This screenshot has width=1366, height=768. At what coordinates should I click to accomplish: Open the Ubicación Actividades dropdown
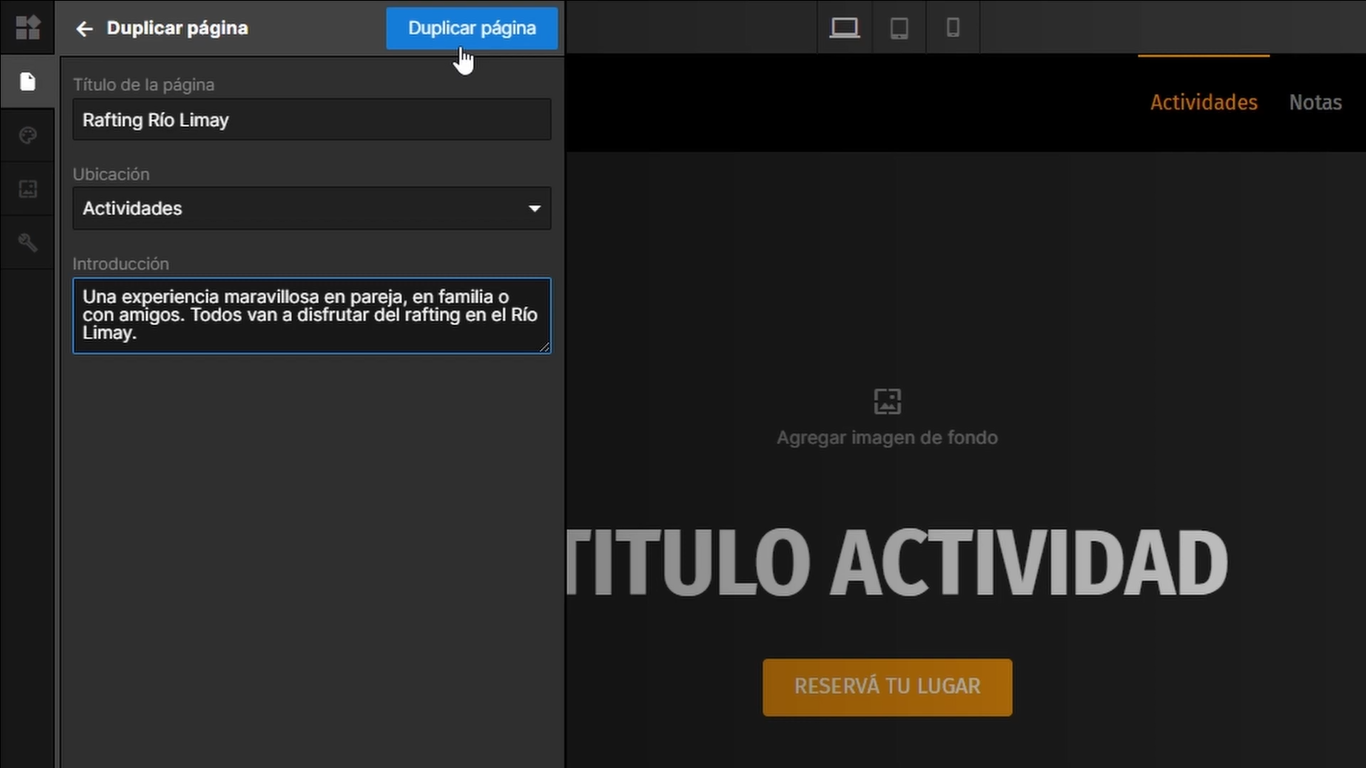coord(312,209)
